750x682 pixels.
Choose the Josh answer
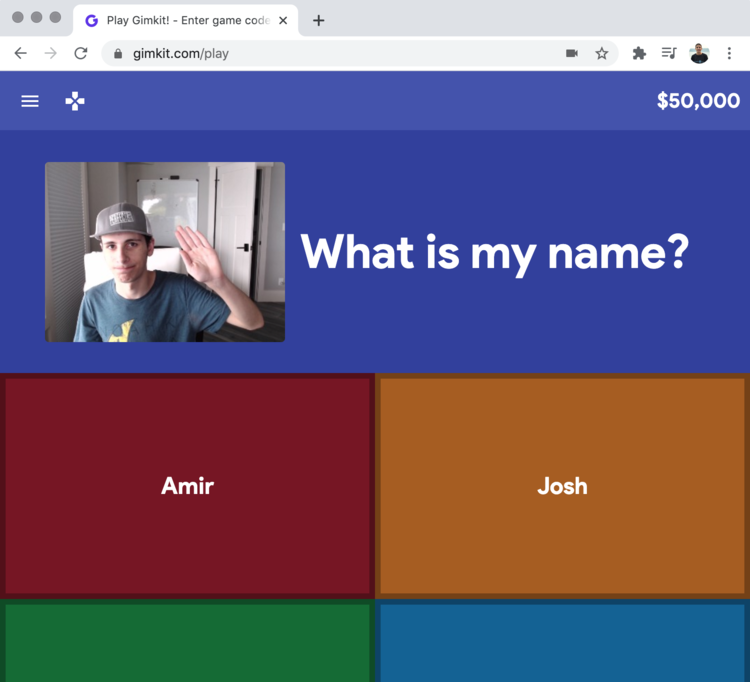click(x=562, y=486)
